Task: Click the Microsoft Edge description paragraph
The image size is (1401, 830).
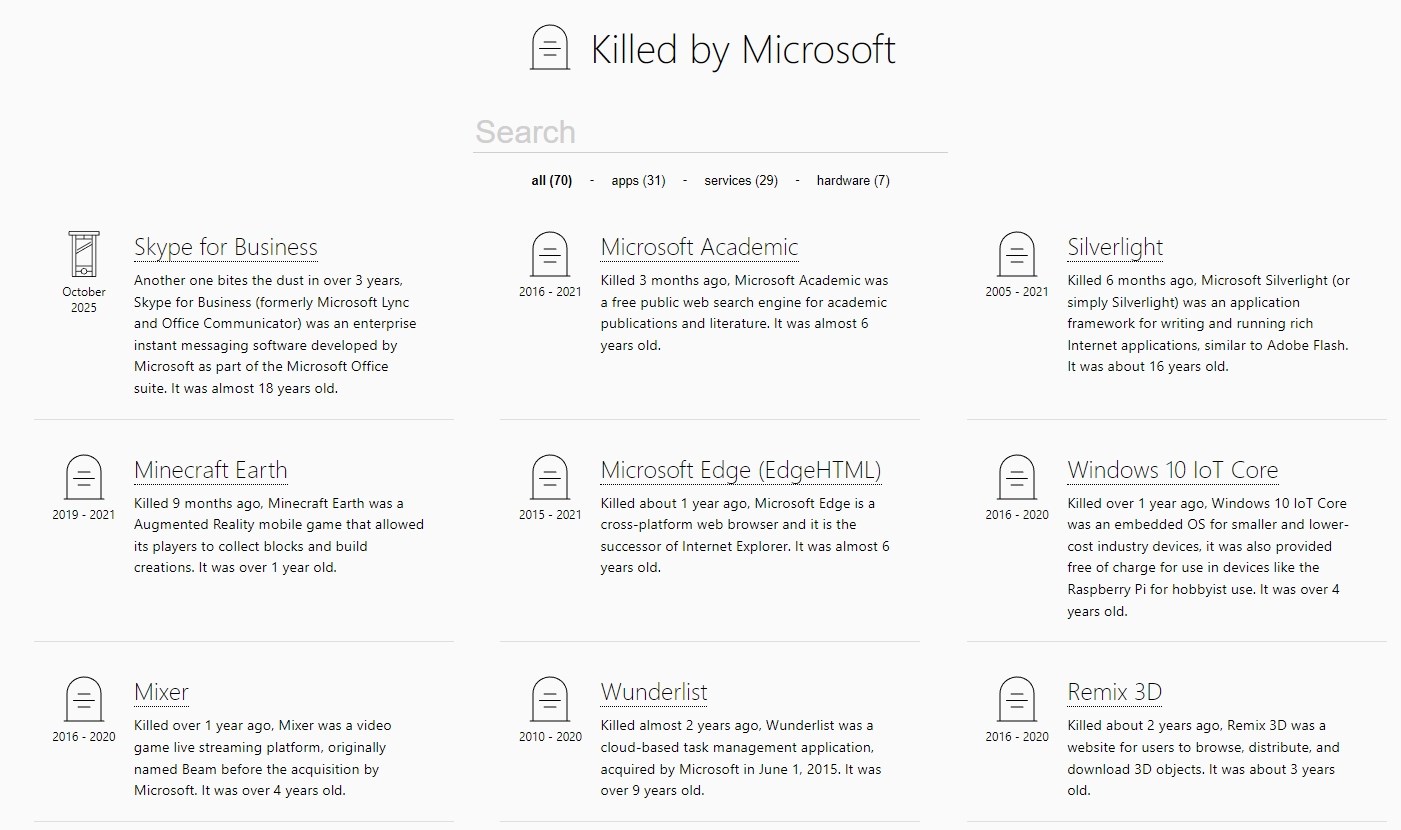Action: 745,535
